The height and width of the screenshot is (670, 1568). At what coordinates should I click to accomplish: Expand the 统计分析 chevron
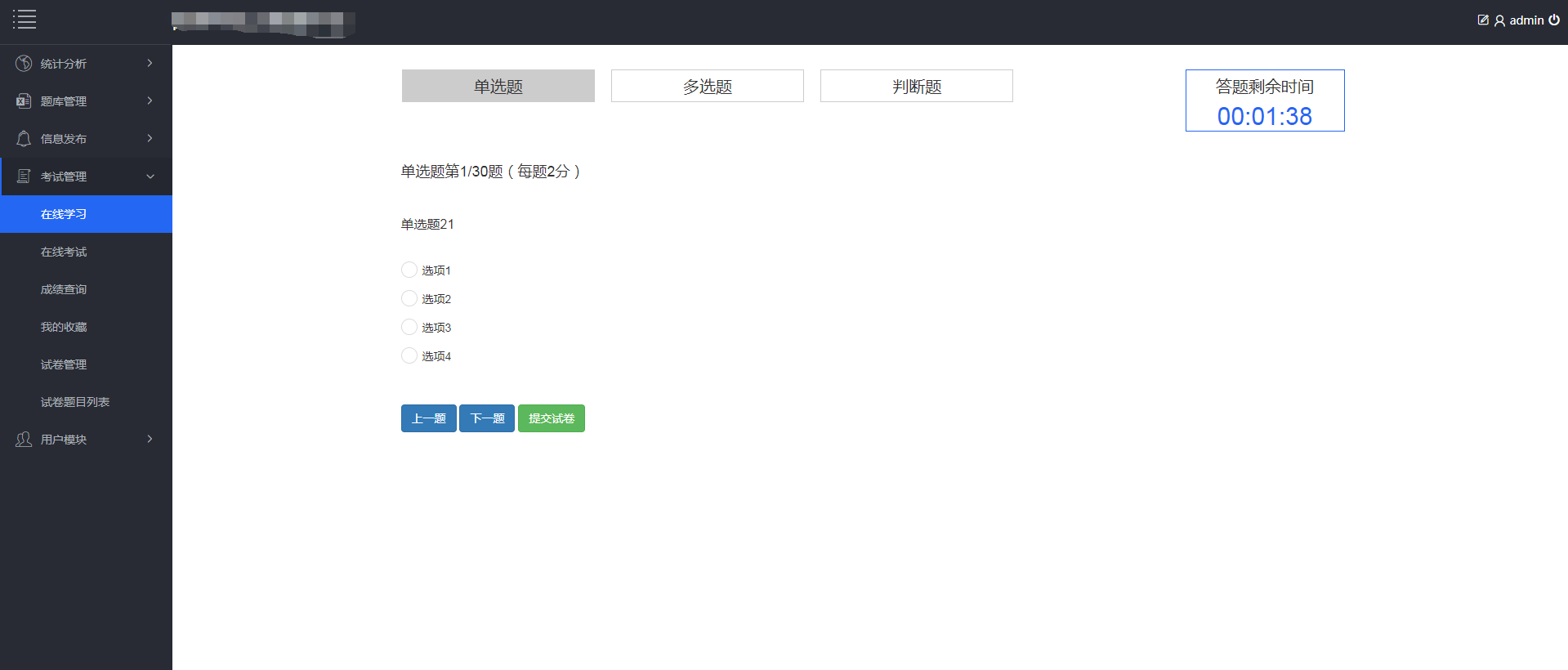point(150,63)
